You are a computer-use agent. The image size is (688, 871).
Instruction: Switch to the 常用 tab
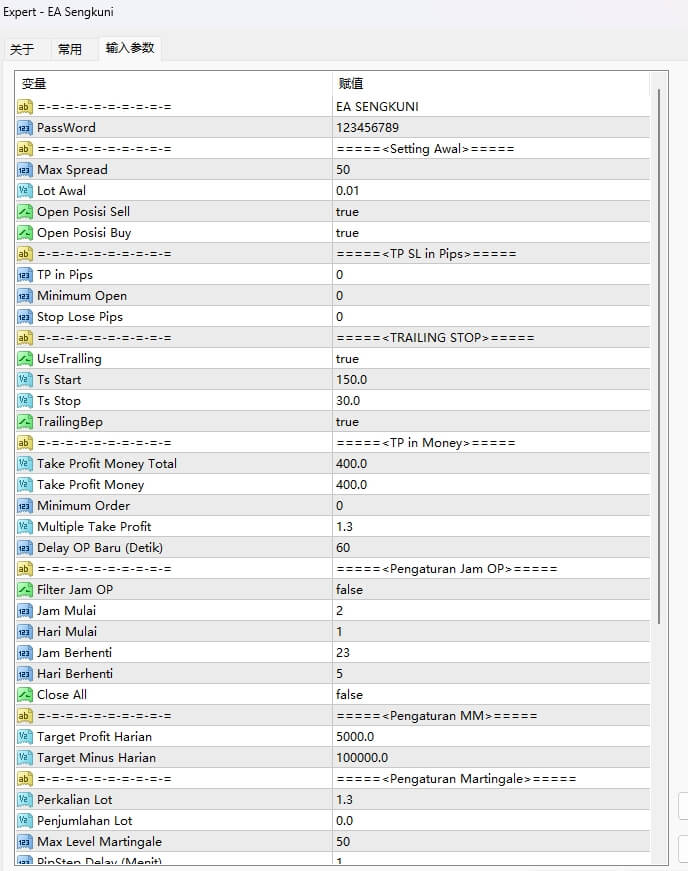(70, 49)
